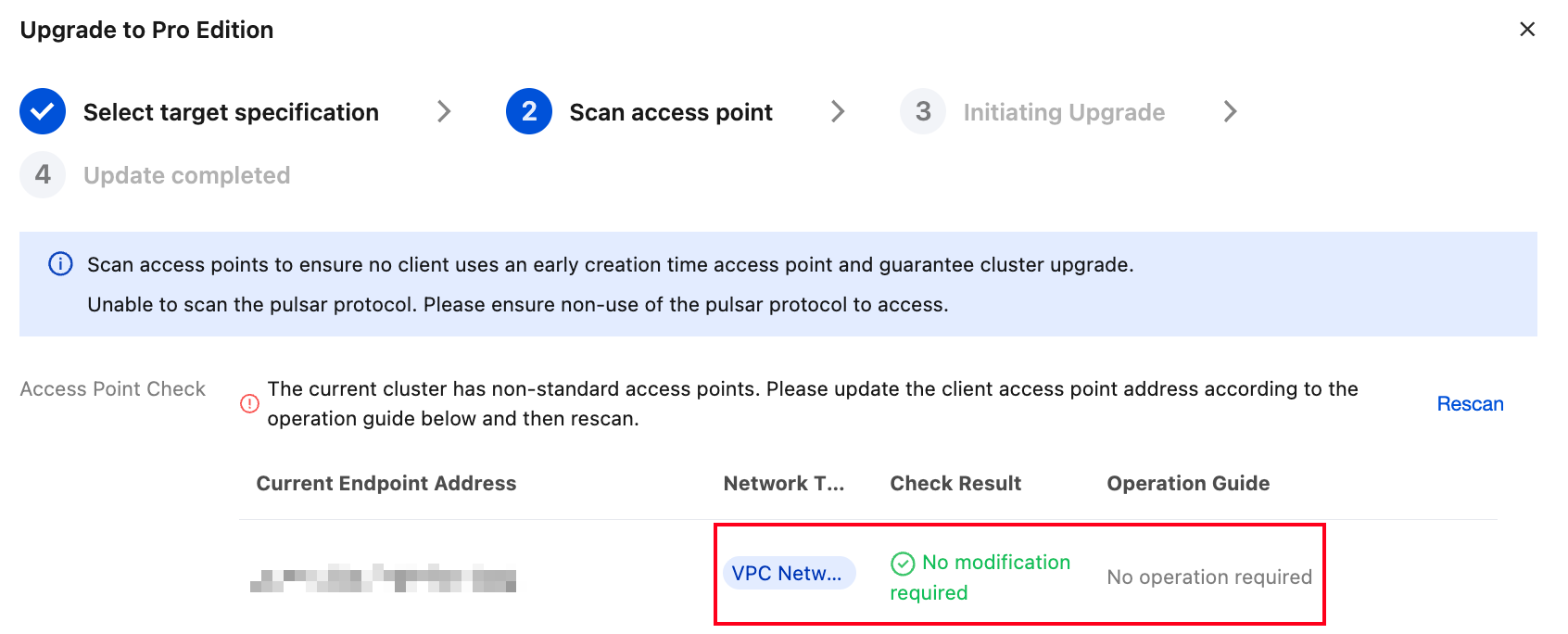Open the Scan access point step

click(671, 112)
